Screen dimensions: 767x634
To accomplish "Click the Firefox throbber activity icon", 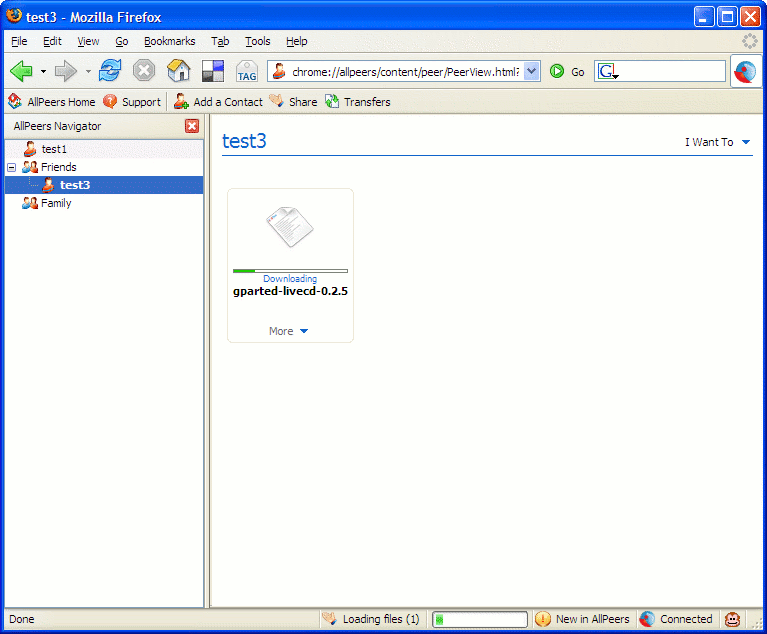I will point(749,41).
